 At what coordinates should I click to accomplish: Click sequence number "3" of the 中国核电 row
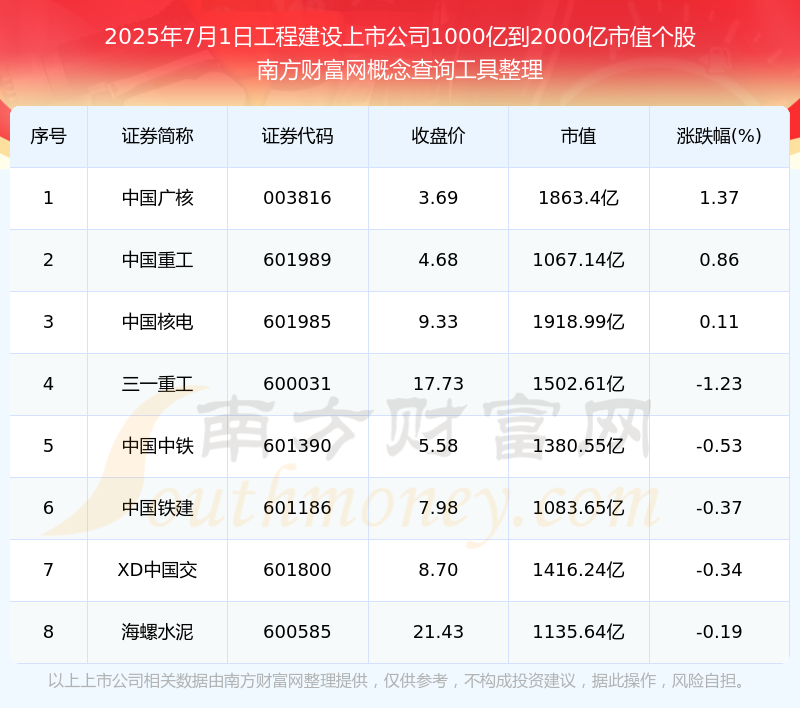48,322
